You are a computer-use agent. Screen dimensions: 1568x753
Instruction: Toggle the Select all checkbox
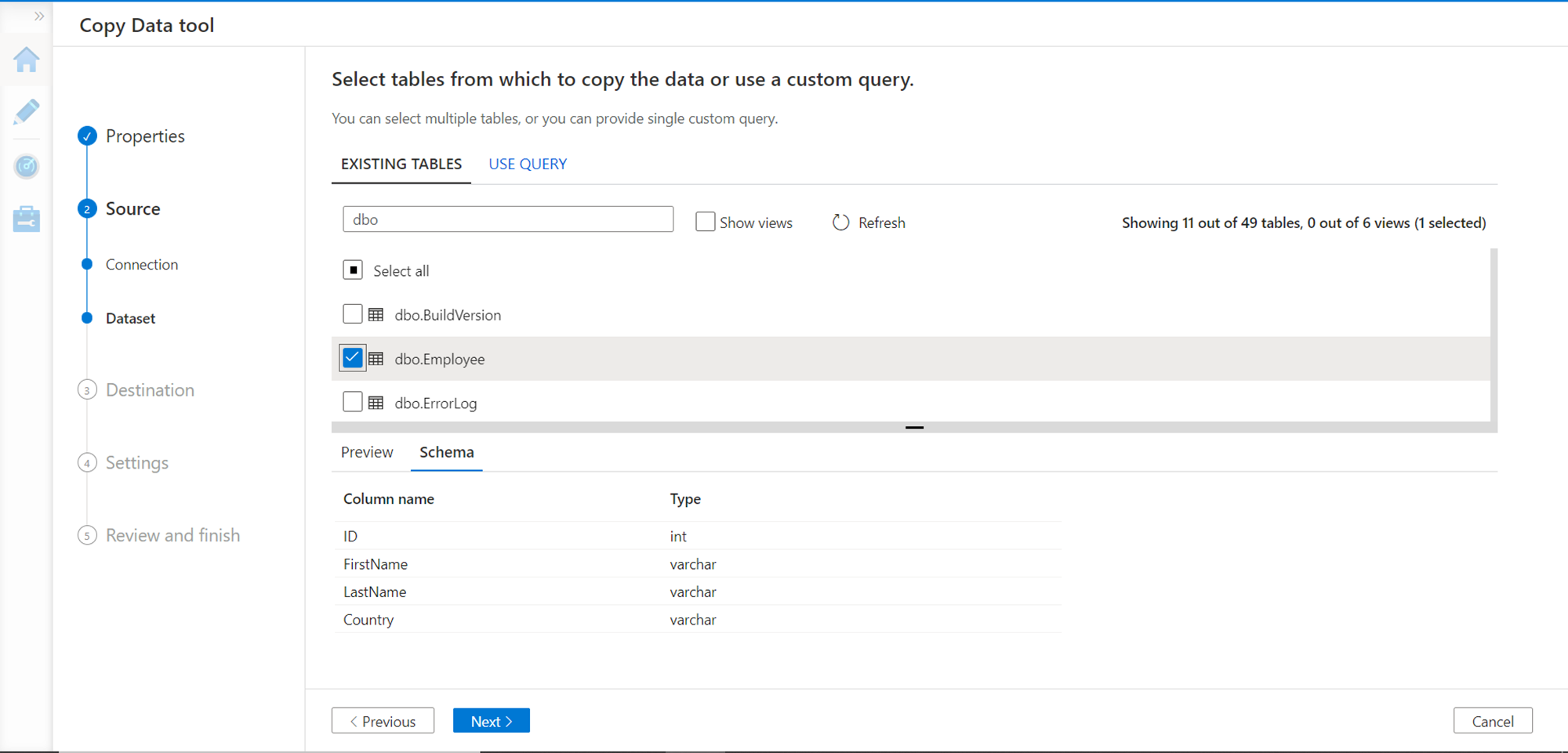click(353, 270)
